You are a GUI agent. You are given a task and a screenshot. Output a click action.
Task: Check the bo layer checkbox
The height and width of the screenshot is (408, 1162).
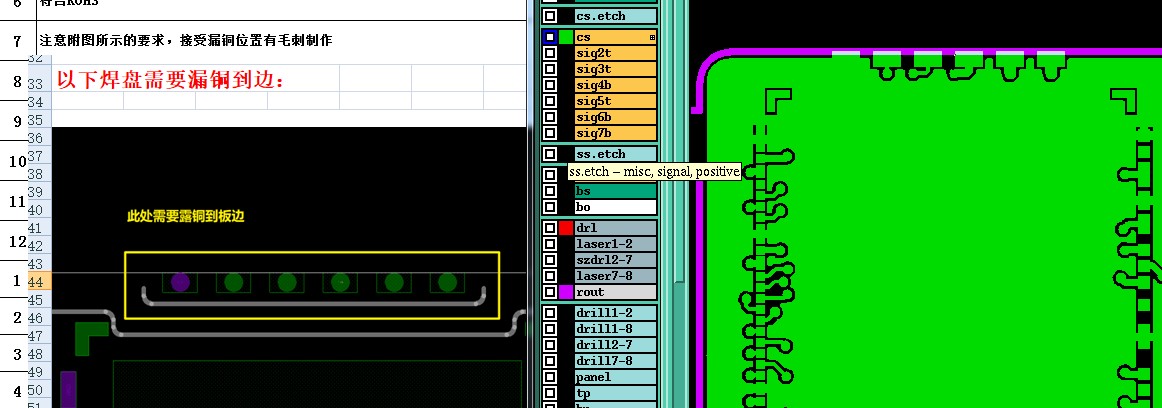(550, 207)
